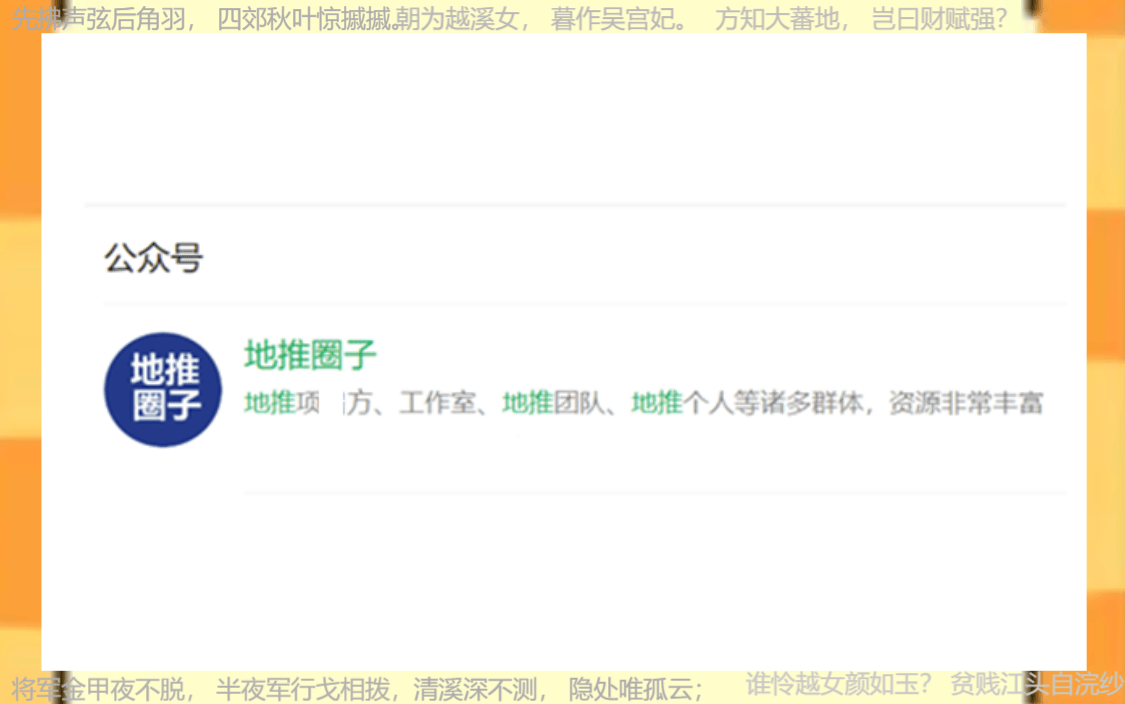Viewport: 1125px width, 704px height.
Task: Select the 公众号 section heading
Action: (154, 258)
